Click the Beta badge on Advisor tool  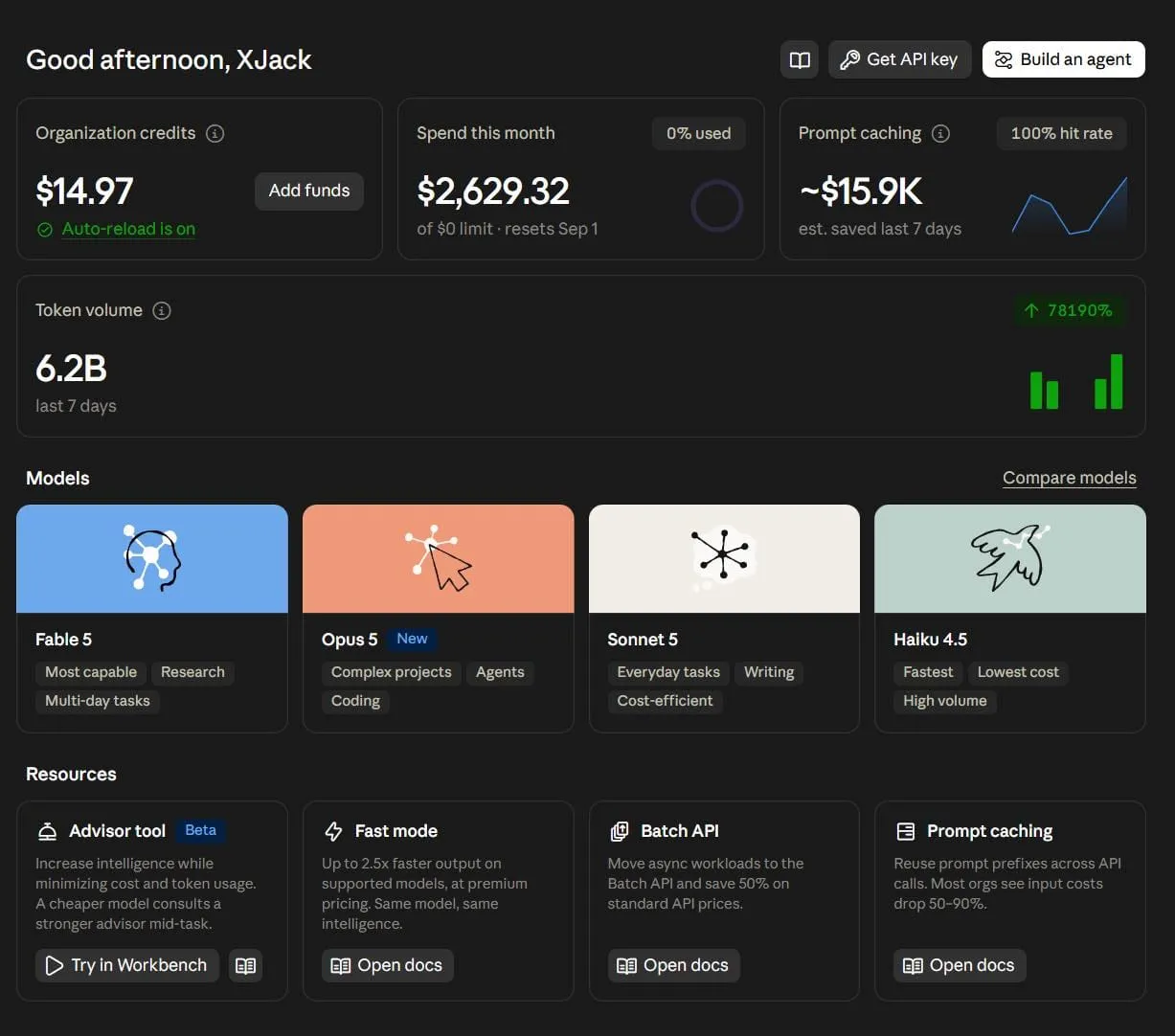point(200,830)
